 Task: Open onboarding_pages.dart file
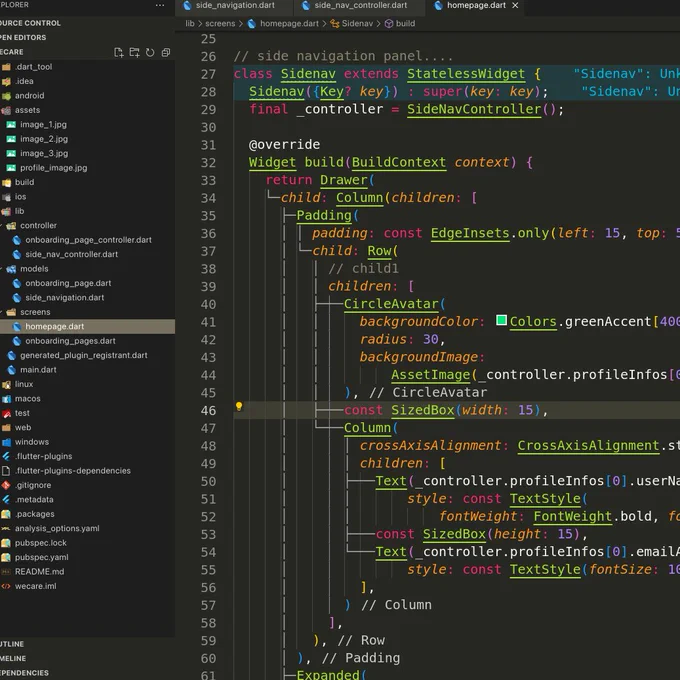click(87, 341)
